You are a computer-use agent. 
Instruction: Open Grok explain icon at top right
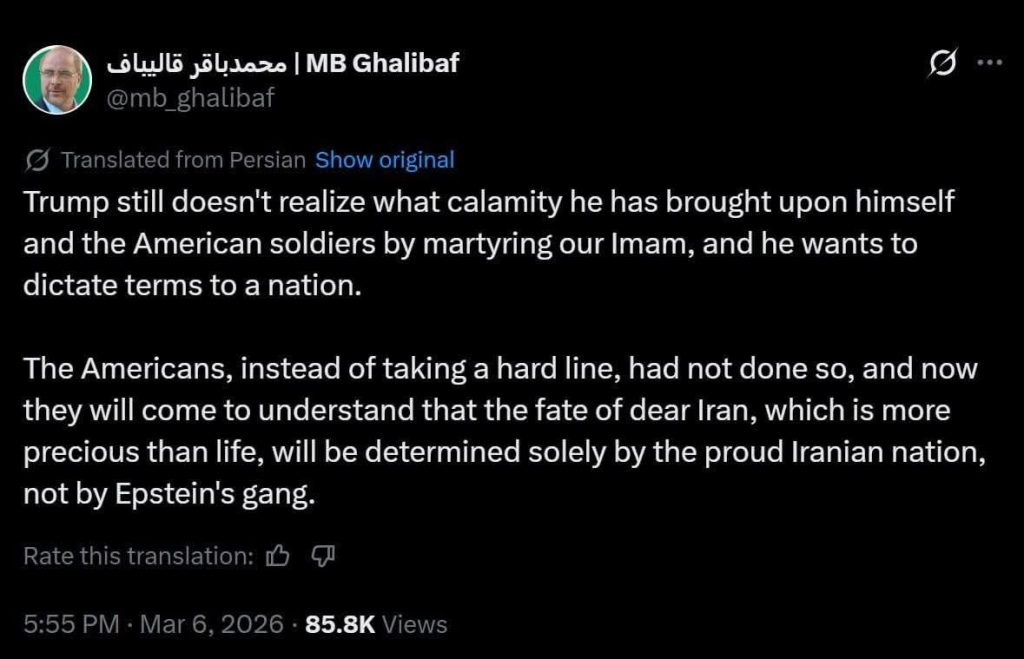(941, 64)
